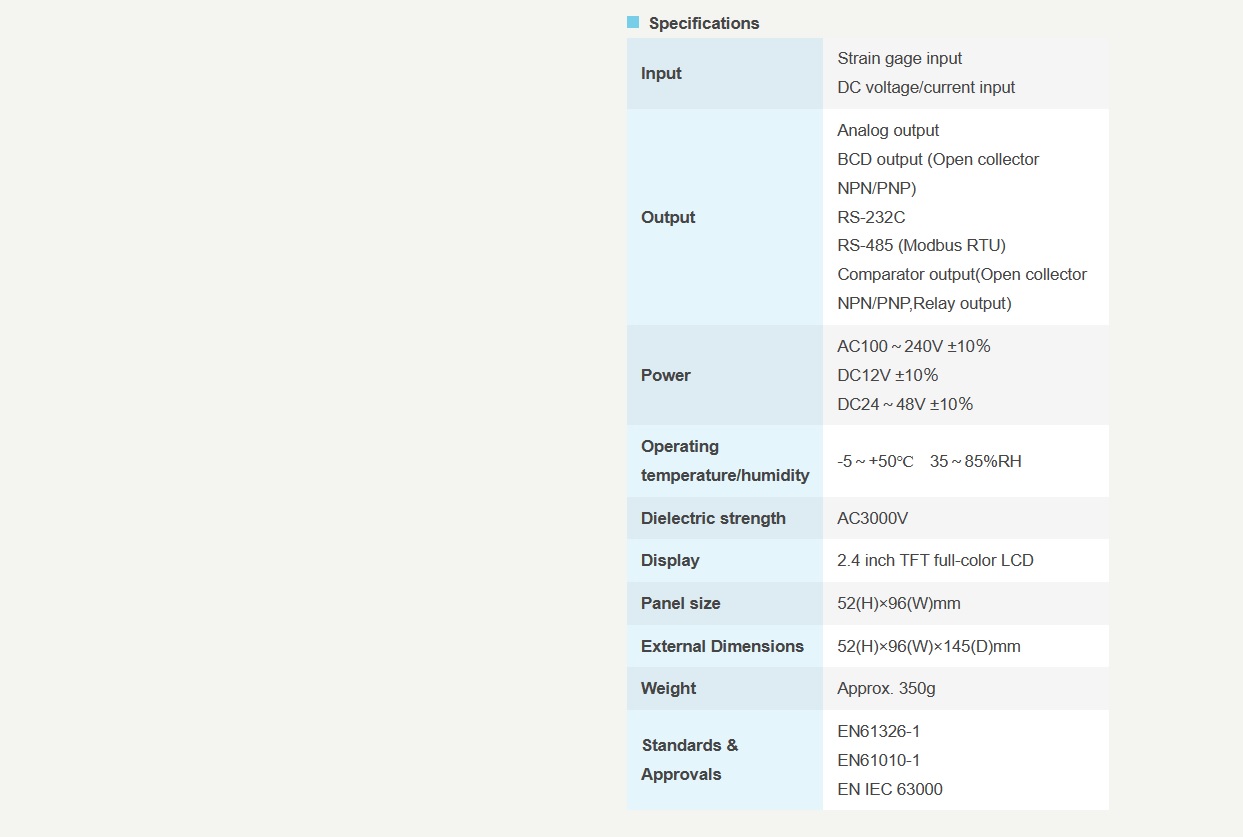Click the Approx. 350g weight value
The width and height of the screenshot is (1243, 837).
(x=886, y=688)
